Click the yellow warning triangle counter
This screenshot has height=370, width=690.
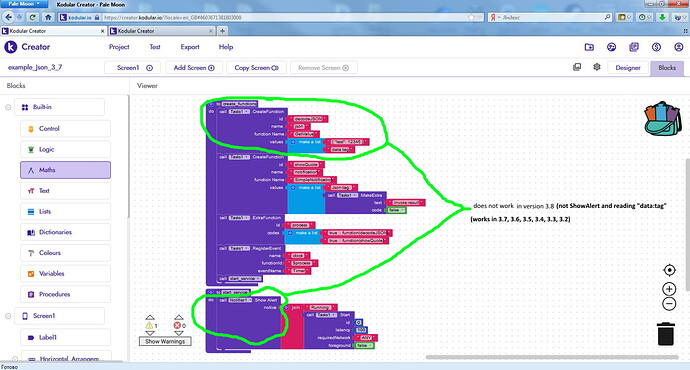(149, 326)
